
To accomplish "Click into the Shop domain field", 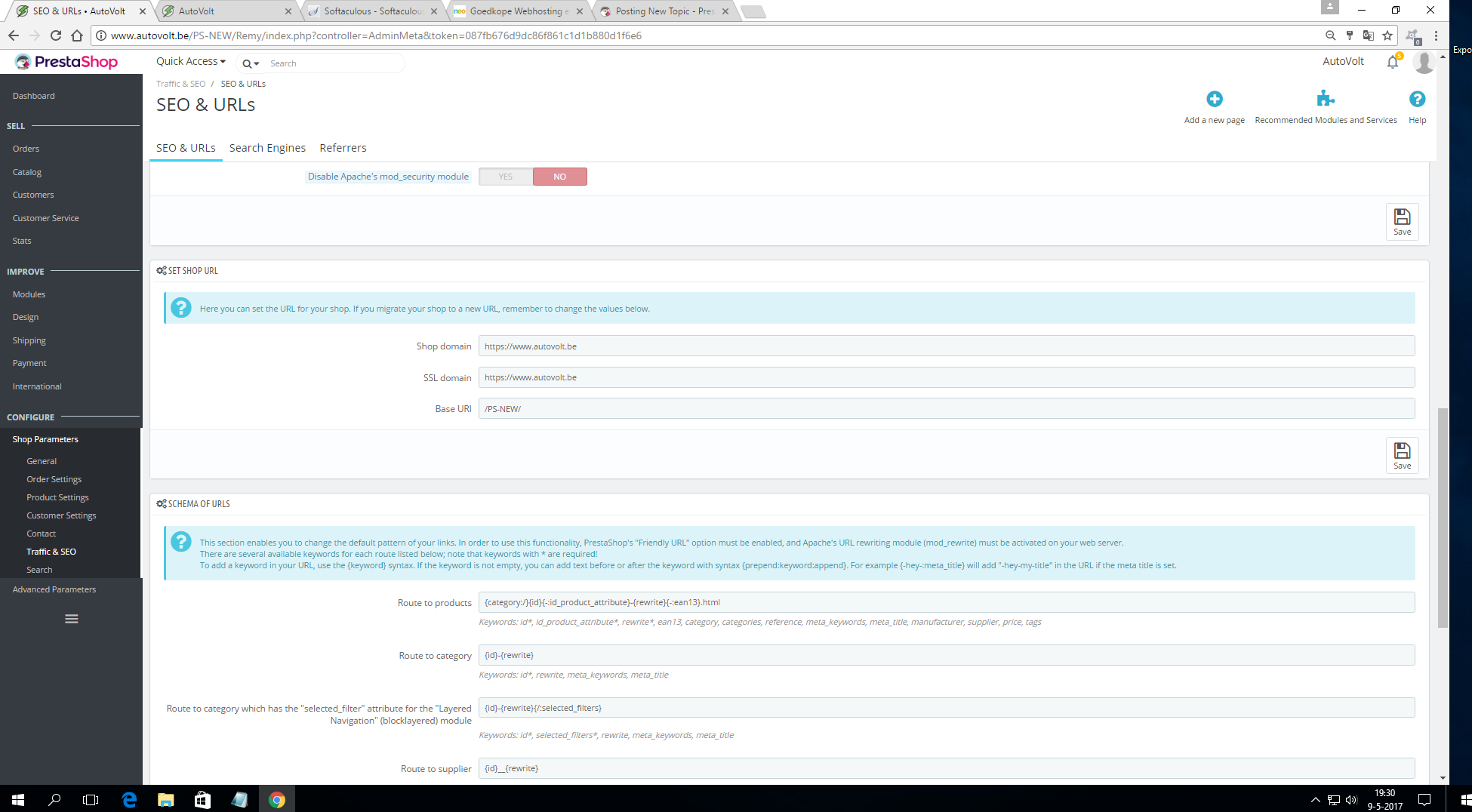I will coord(947,346).
